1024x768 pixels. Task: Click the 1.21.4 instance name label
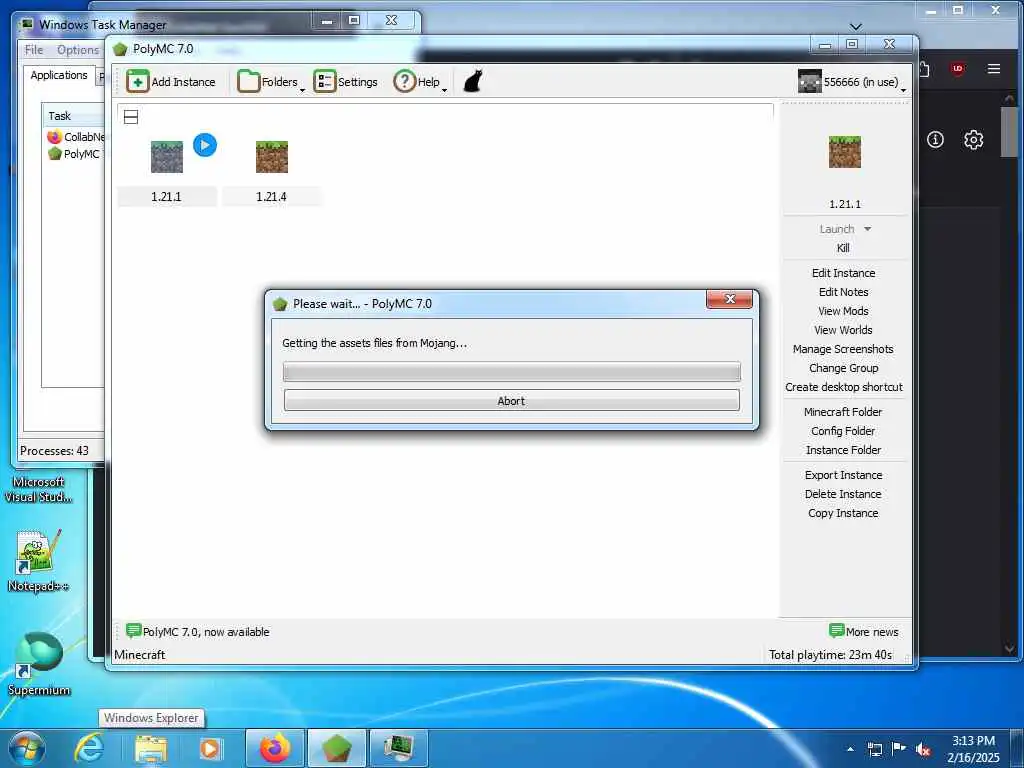coord(271,197)
